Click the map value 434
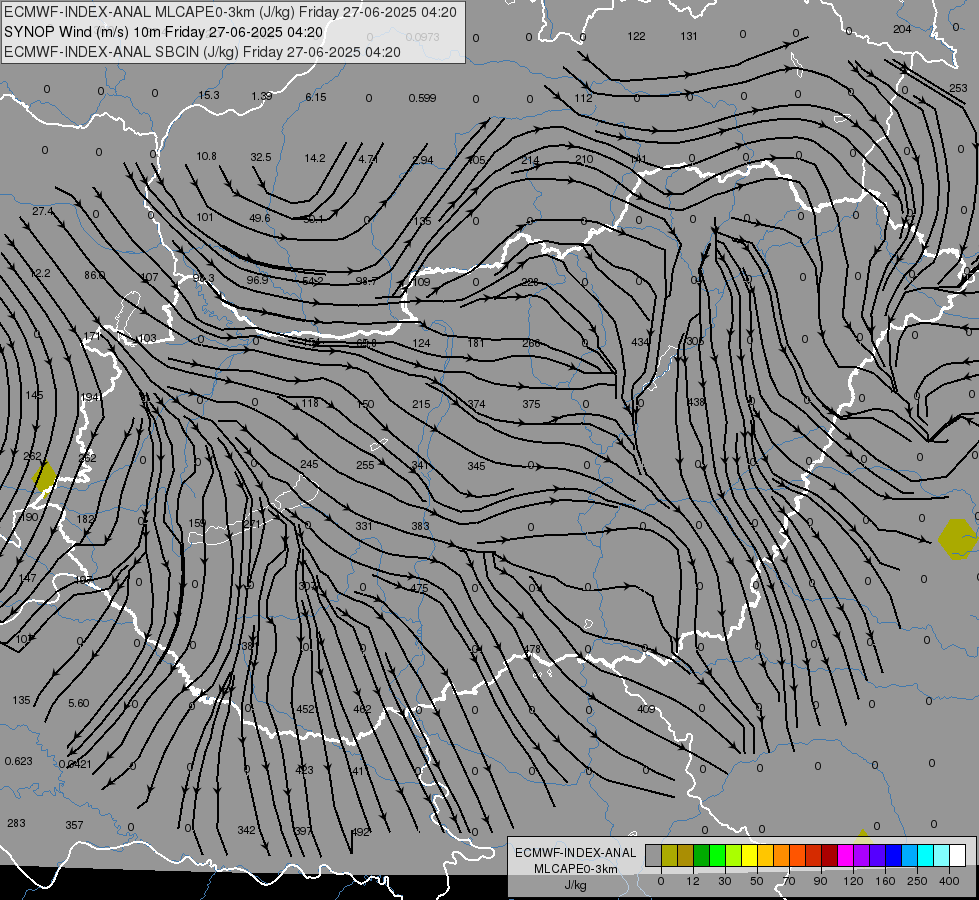 click(x=641, y=342)
